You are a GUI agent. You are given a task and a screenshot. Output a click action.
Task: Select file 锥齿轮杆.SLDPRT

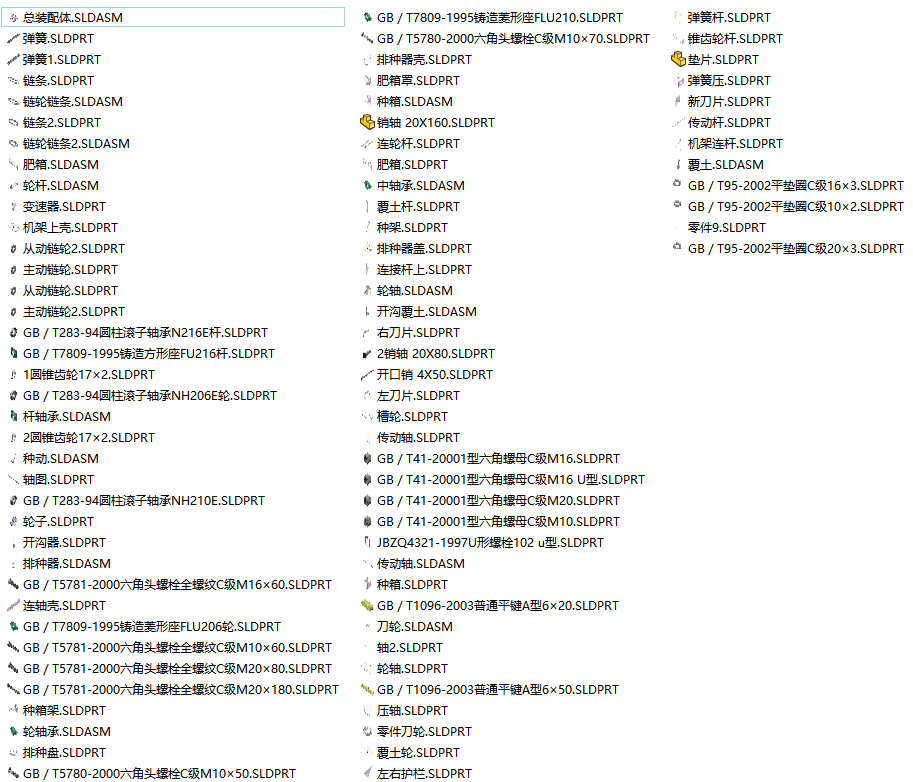pyautogui.click(x=735, y=39)
